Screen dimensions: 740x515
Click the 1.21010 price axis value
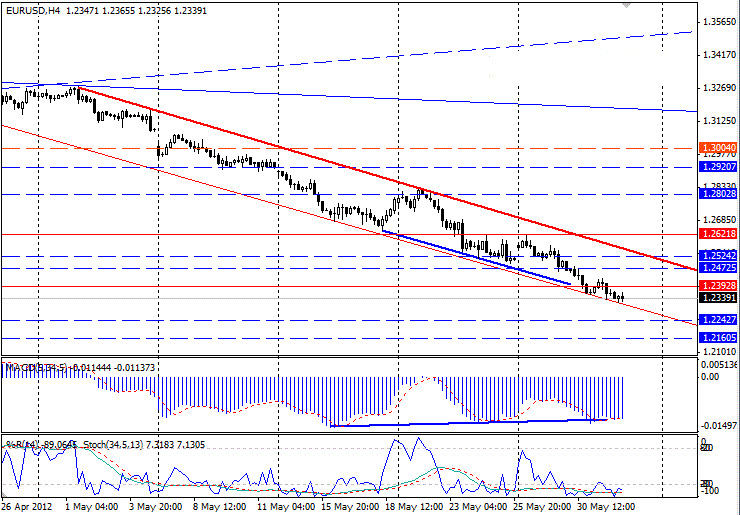[x=719, y=352]
